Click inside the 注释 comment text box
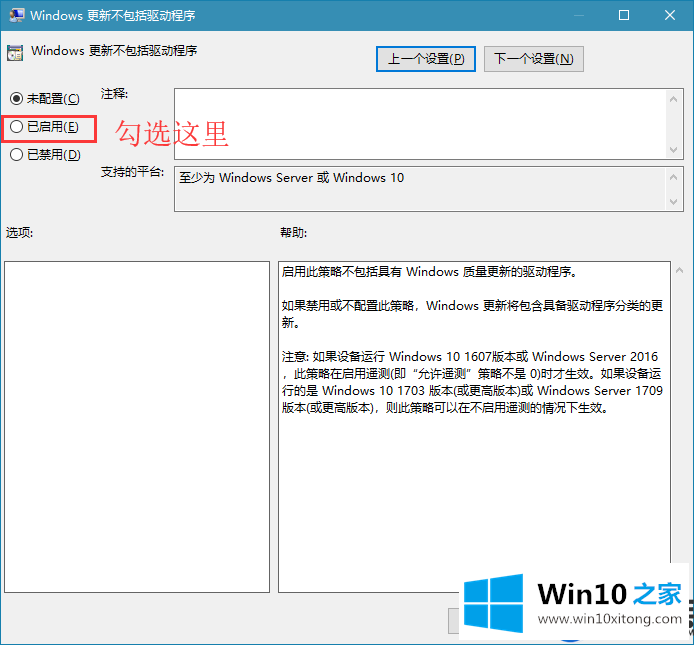This screenshot has width=694, height=645. click(420, 124)
